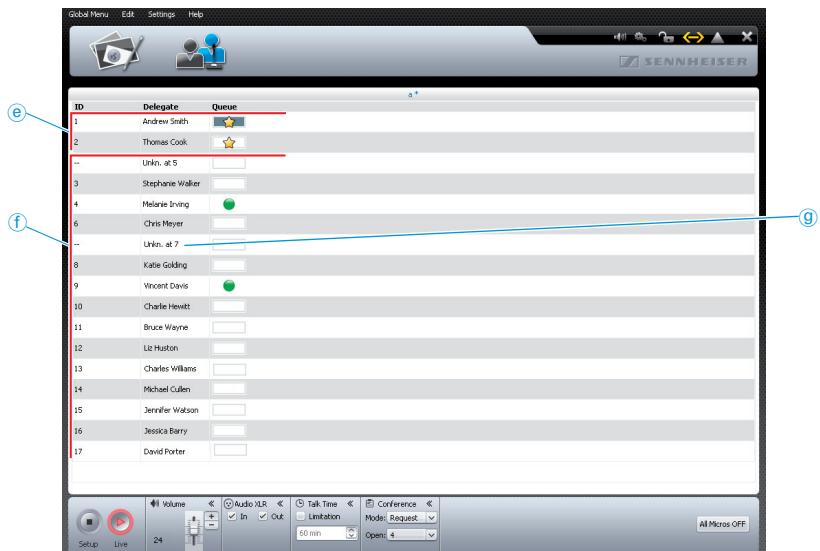Select the Charlie Hewitt delegate name
The width and height of the screenshot is (820, 551).
(167, 306)
